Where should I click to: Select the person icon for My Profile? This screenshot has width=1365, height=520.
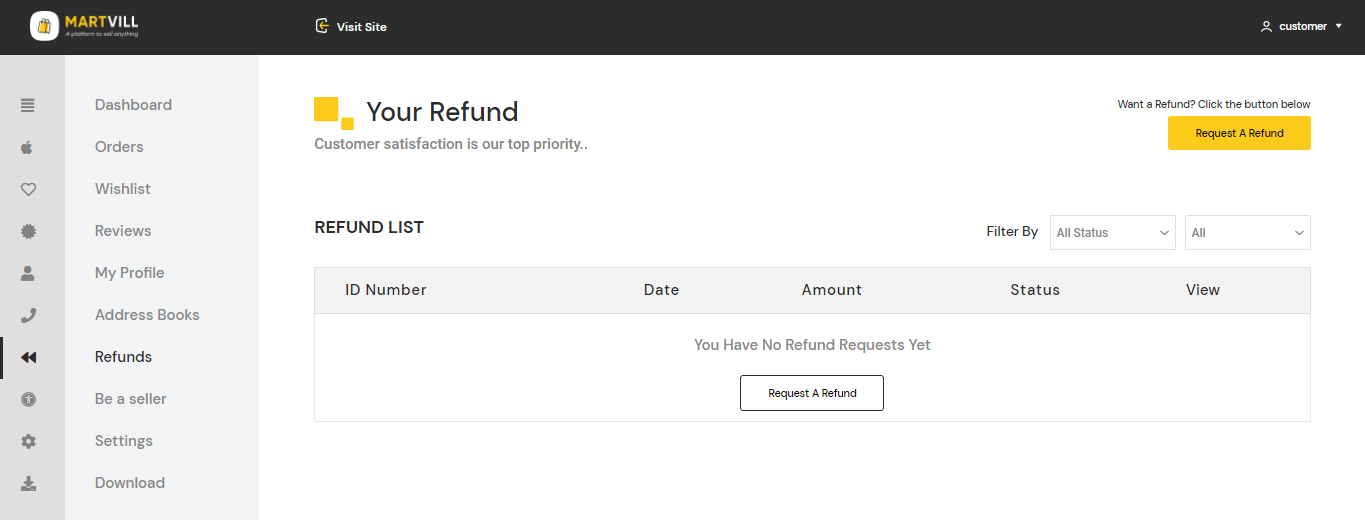(28, 273)
